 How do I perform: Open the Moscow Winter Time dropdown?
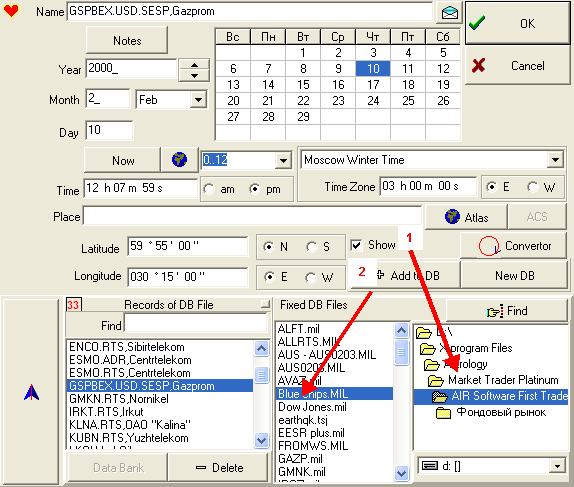coord(555,160)
